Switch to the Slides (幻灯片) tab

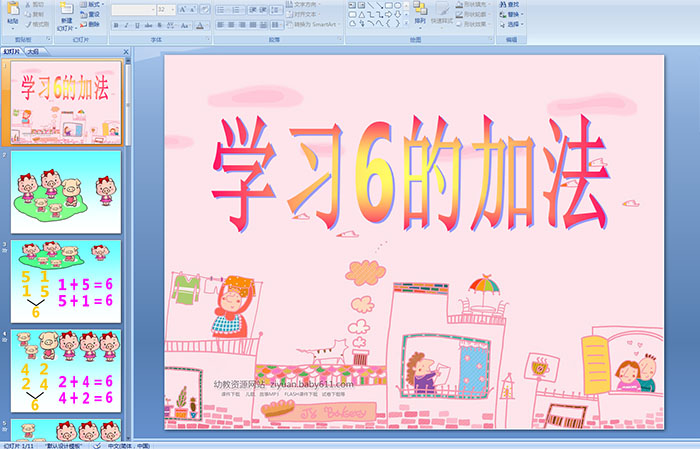coord(12,50)
